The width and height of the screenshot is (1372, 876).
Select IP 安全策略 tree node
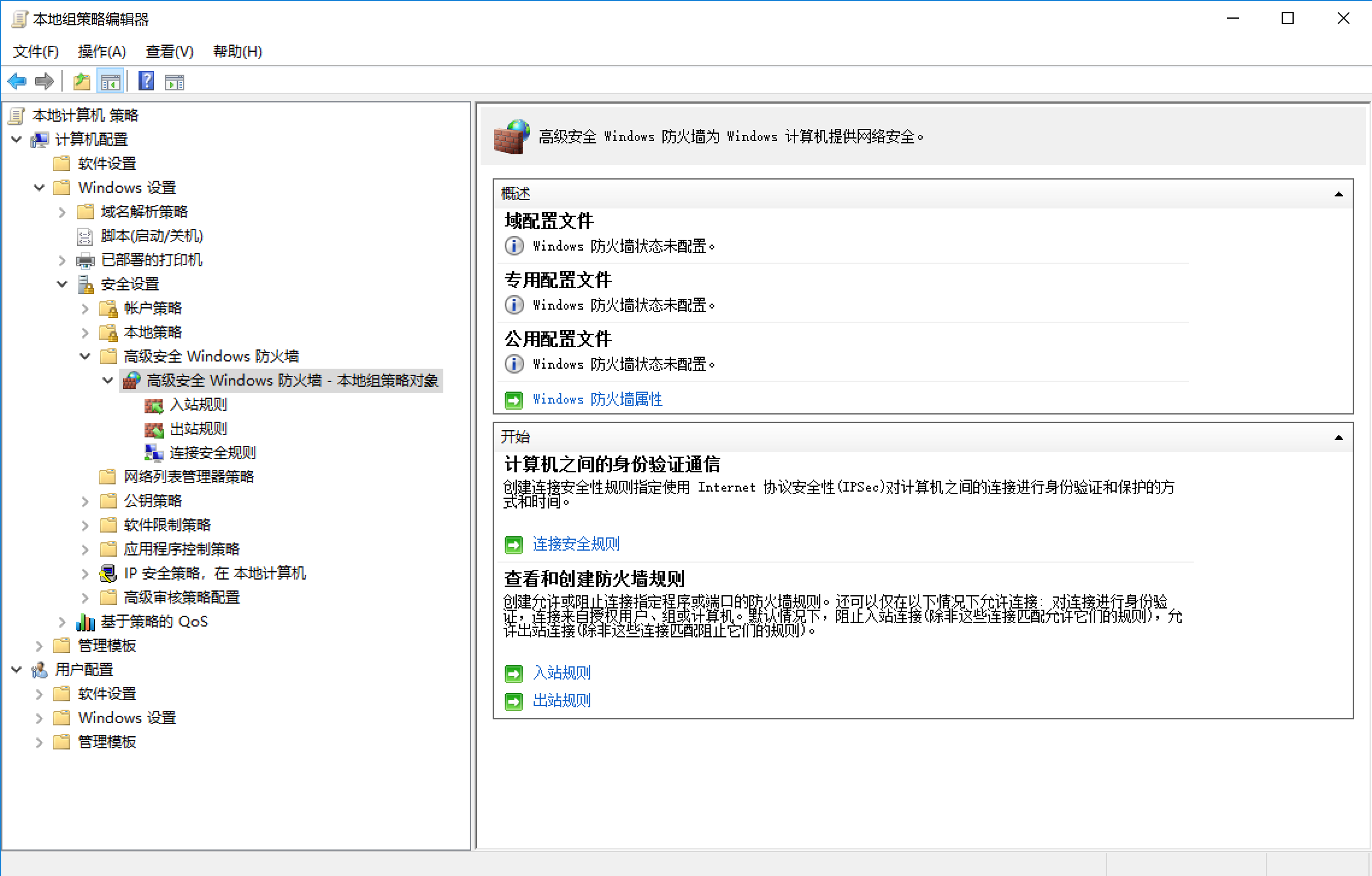[x=214, y=573]
